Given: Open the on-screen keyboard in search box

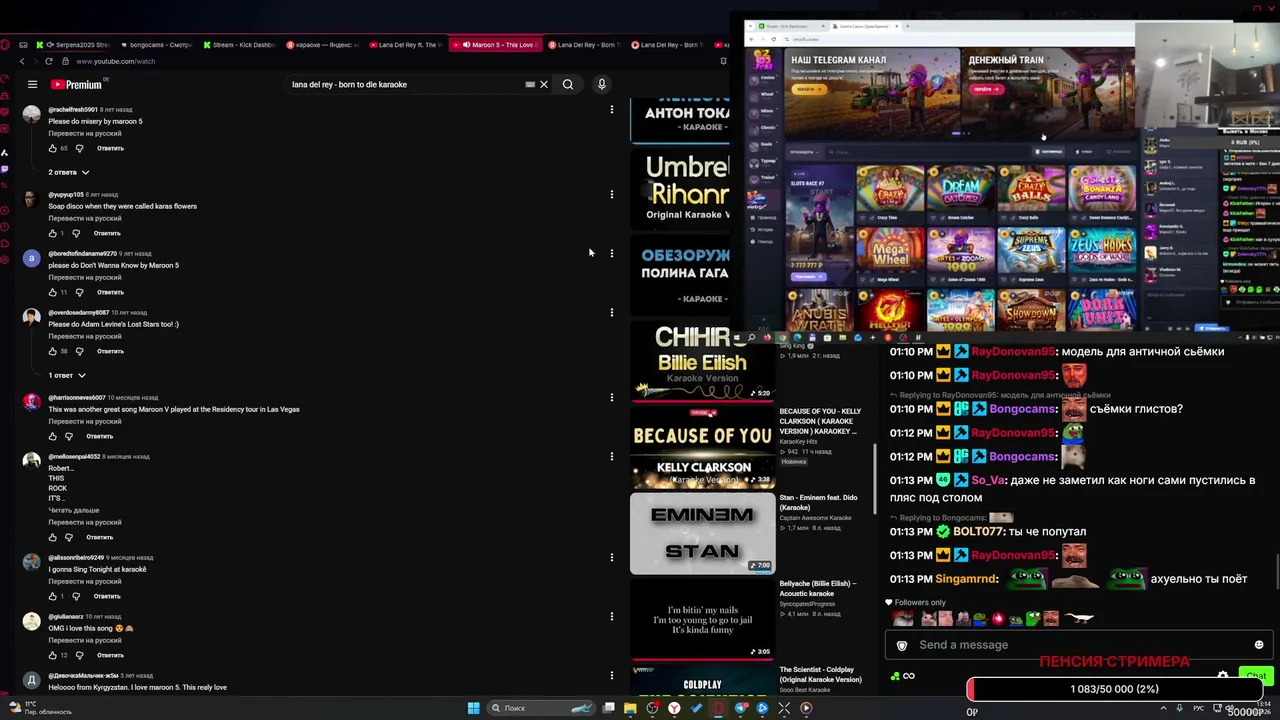Looking at the screenshot, I should (530, 85).
